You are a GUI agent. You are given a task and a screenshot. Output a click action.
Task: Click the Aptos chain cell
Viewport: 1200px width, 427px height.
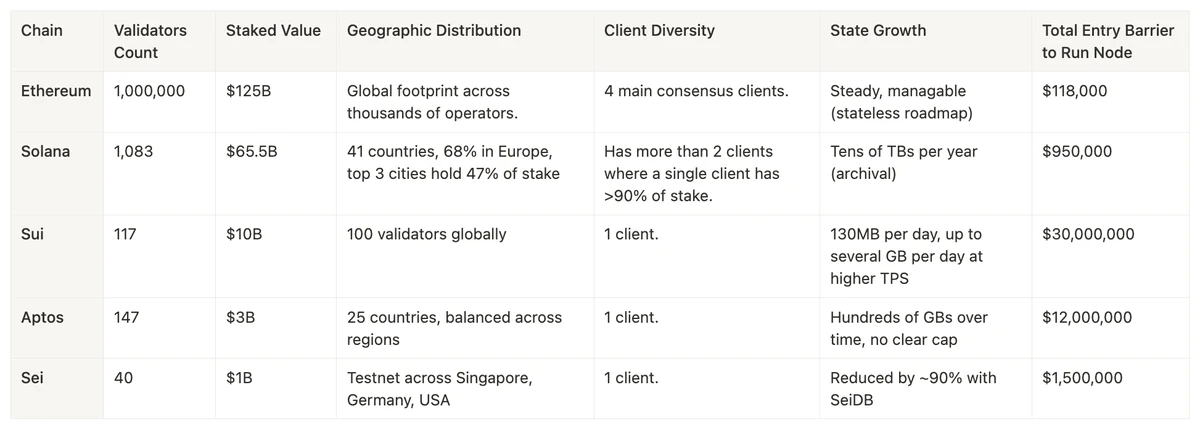[x=42, y=317]
